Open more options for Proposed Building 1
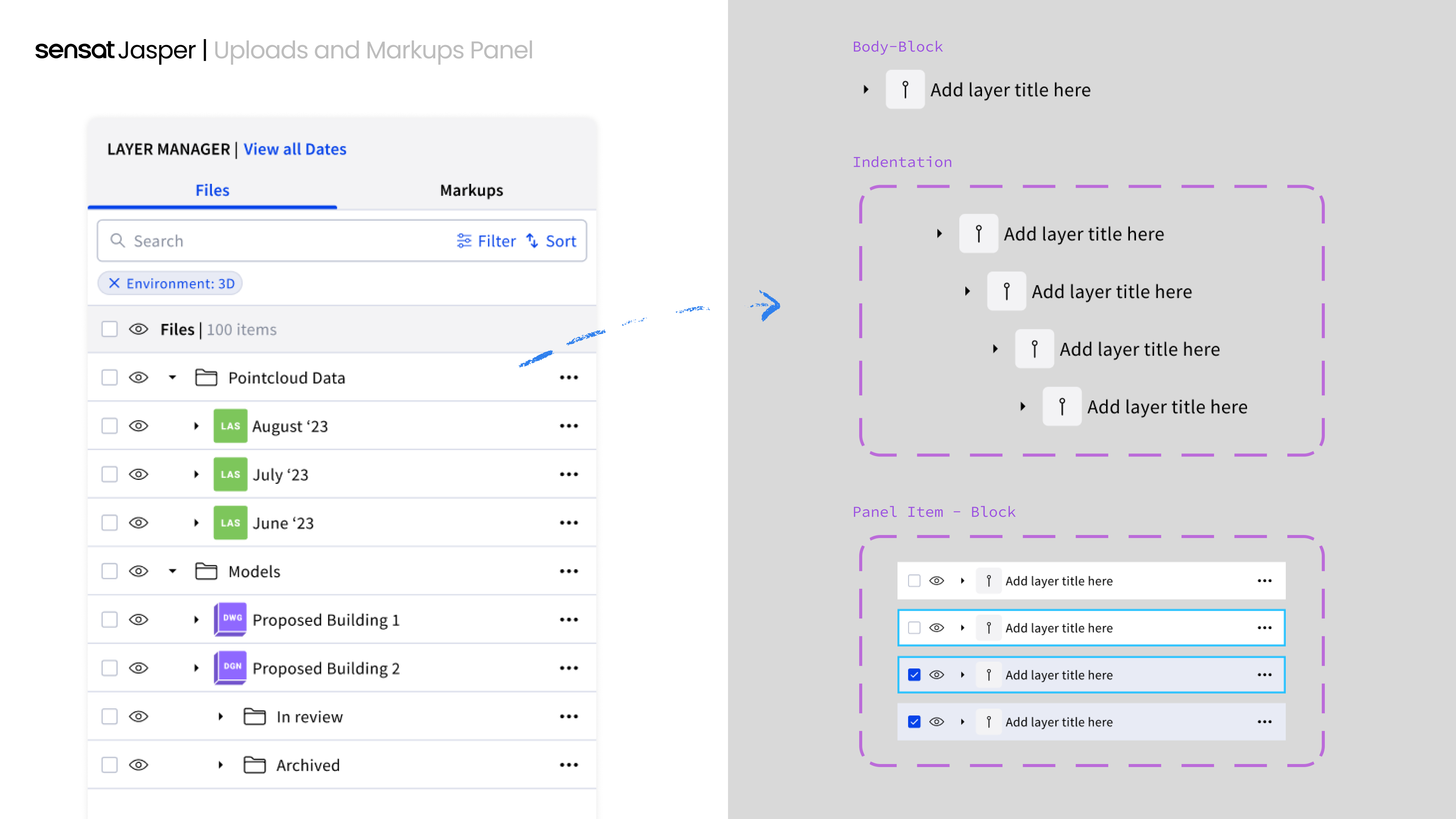Image resolution: width=1456 pixels, height=819 pixels. (x=569, y=620)
